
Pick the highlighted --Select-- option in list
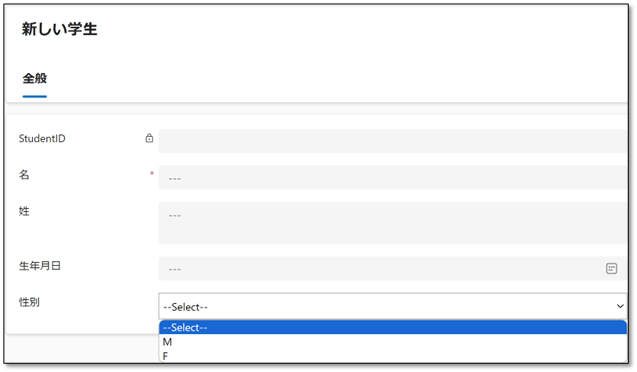392,327
